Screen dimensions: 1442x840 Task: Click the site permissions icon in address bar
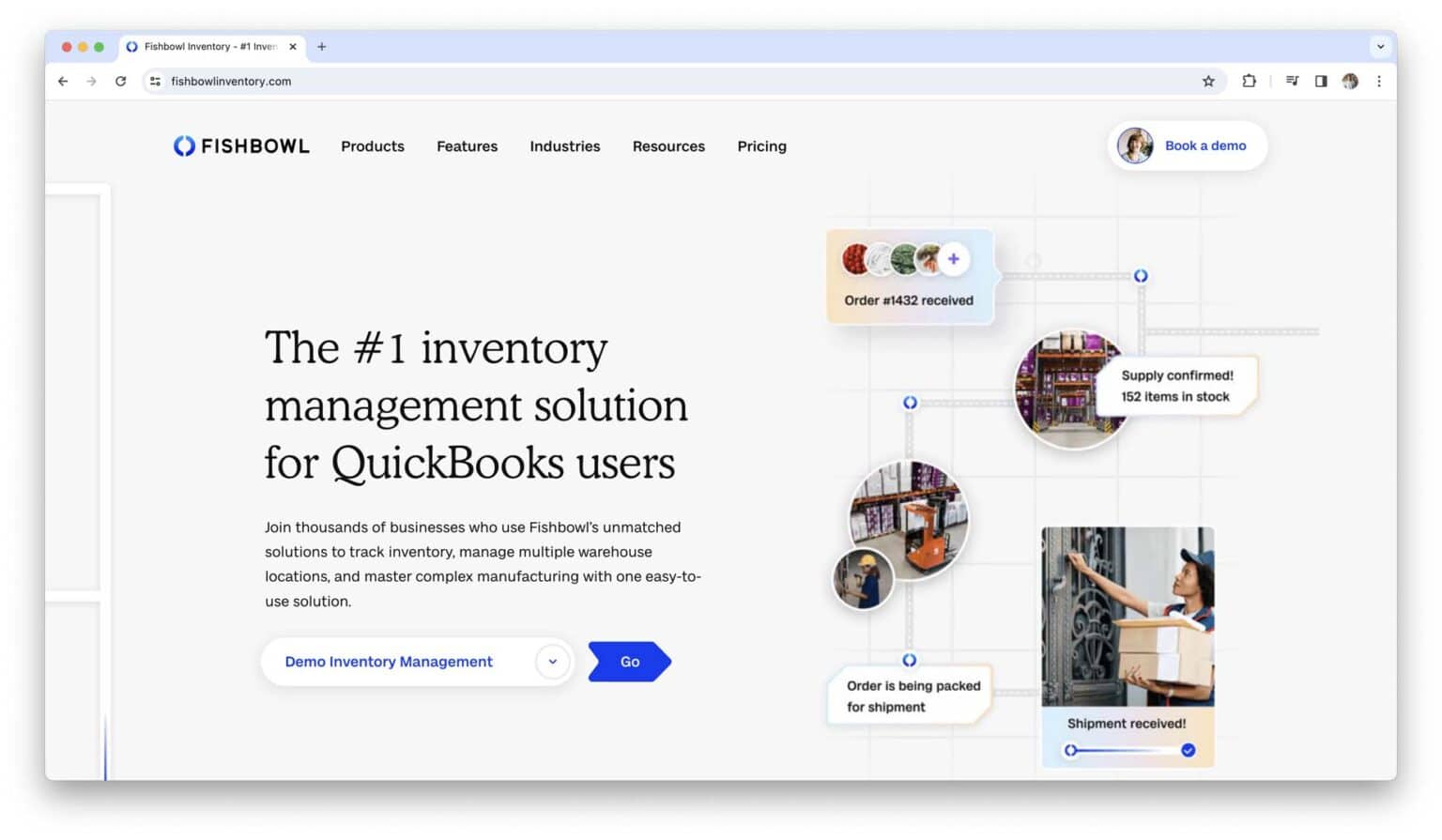tap(155, 82)
